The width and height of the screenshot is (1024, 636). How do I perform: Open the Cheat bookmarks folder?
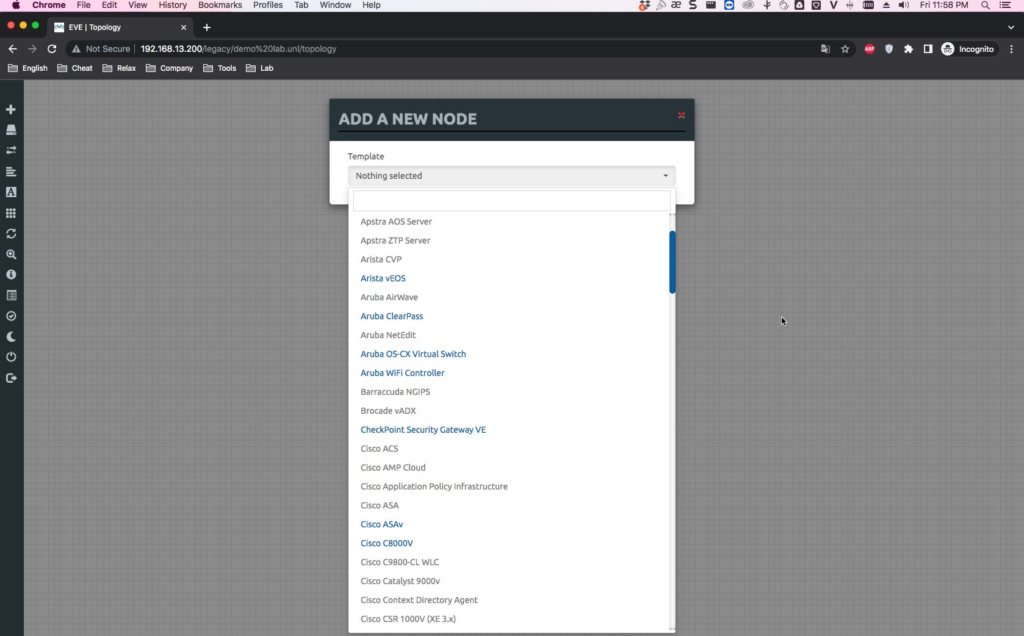point(74,68)
